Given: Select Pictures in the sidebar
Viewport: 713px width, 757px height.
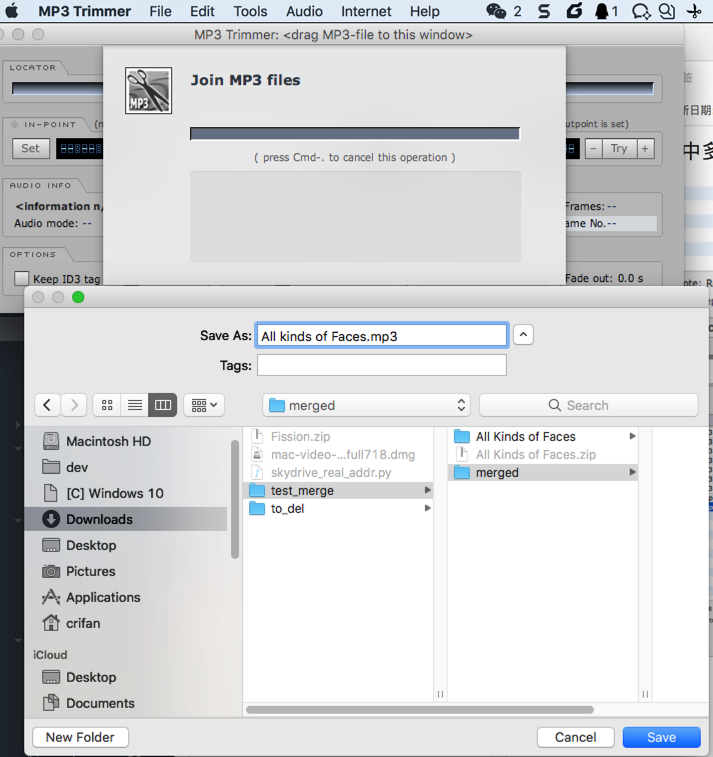Looking at the screenshot, I should point(126,571).
